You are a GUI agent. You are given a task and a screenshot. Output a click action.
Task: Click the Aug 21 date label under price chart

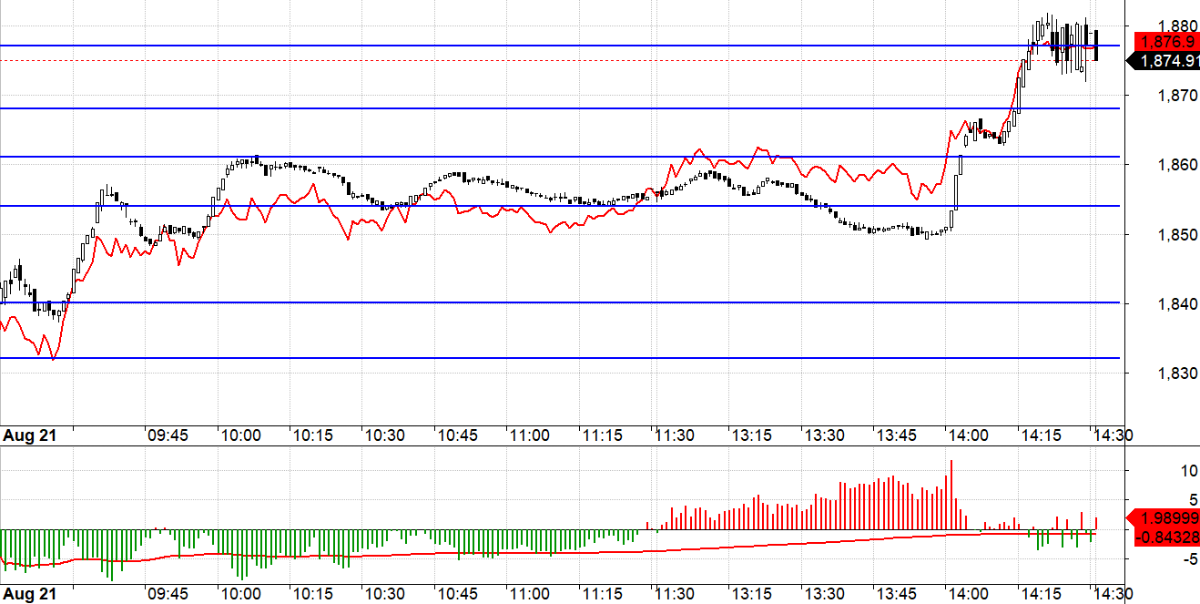28,436
